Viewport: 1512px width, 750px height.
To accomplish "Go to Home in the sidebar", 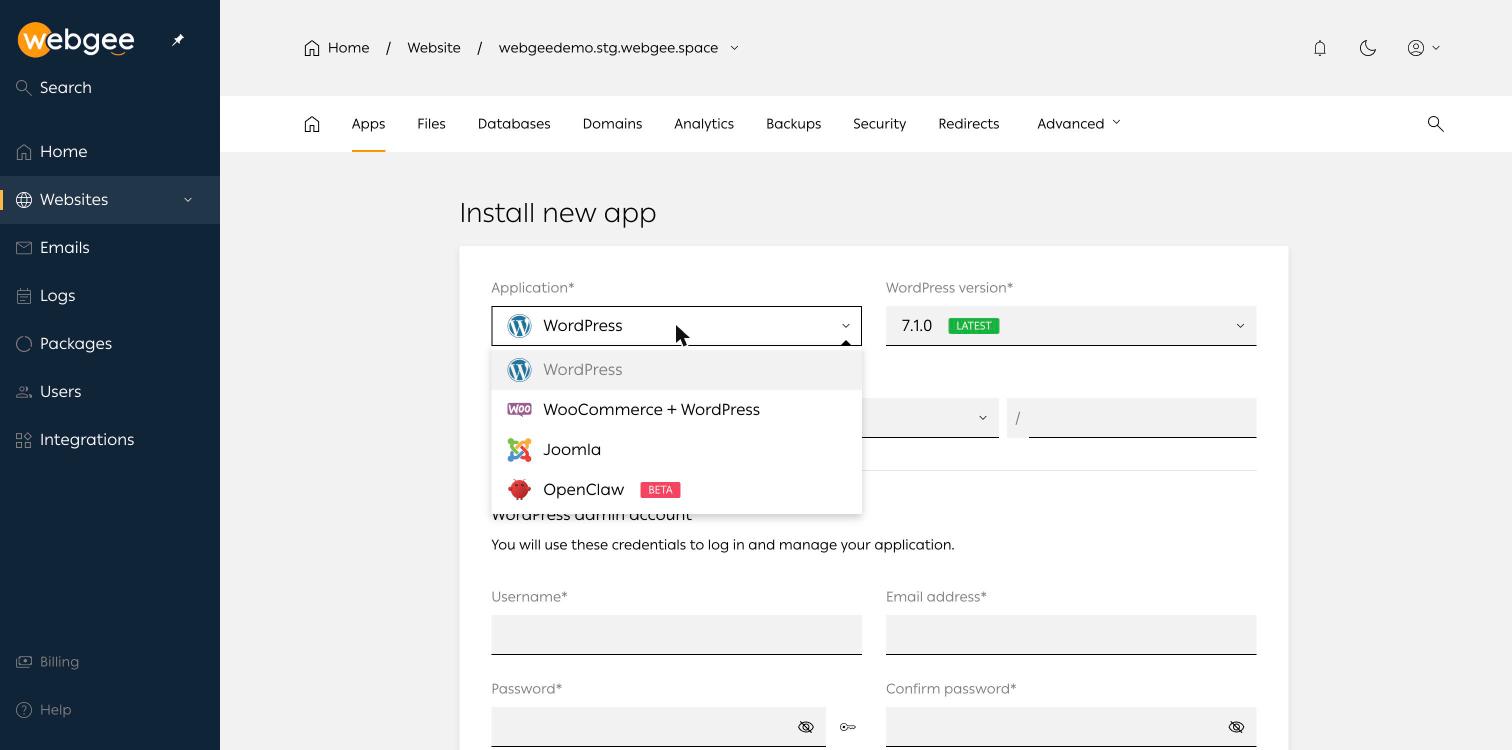I will tap(110, 152).
